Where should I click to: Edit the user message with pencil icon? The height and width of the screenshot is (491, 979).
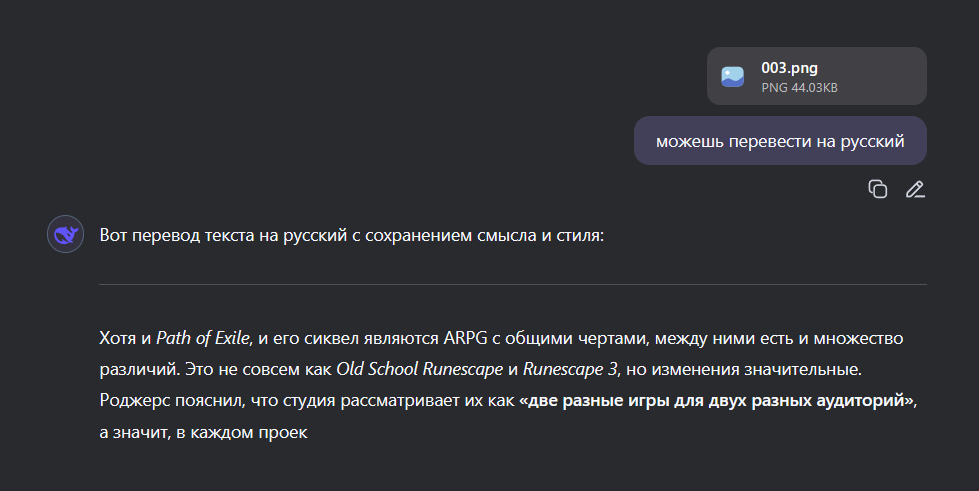(x=915, y=189)
